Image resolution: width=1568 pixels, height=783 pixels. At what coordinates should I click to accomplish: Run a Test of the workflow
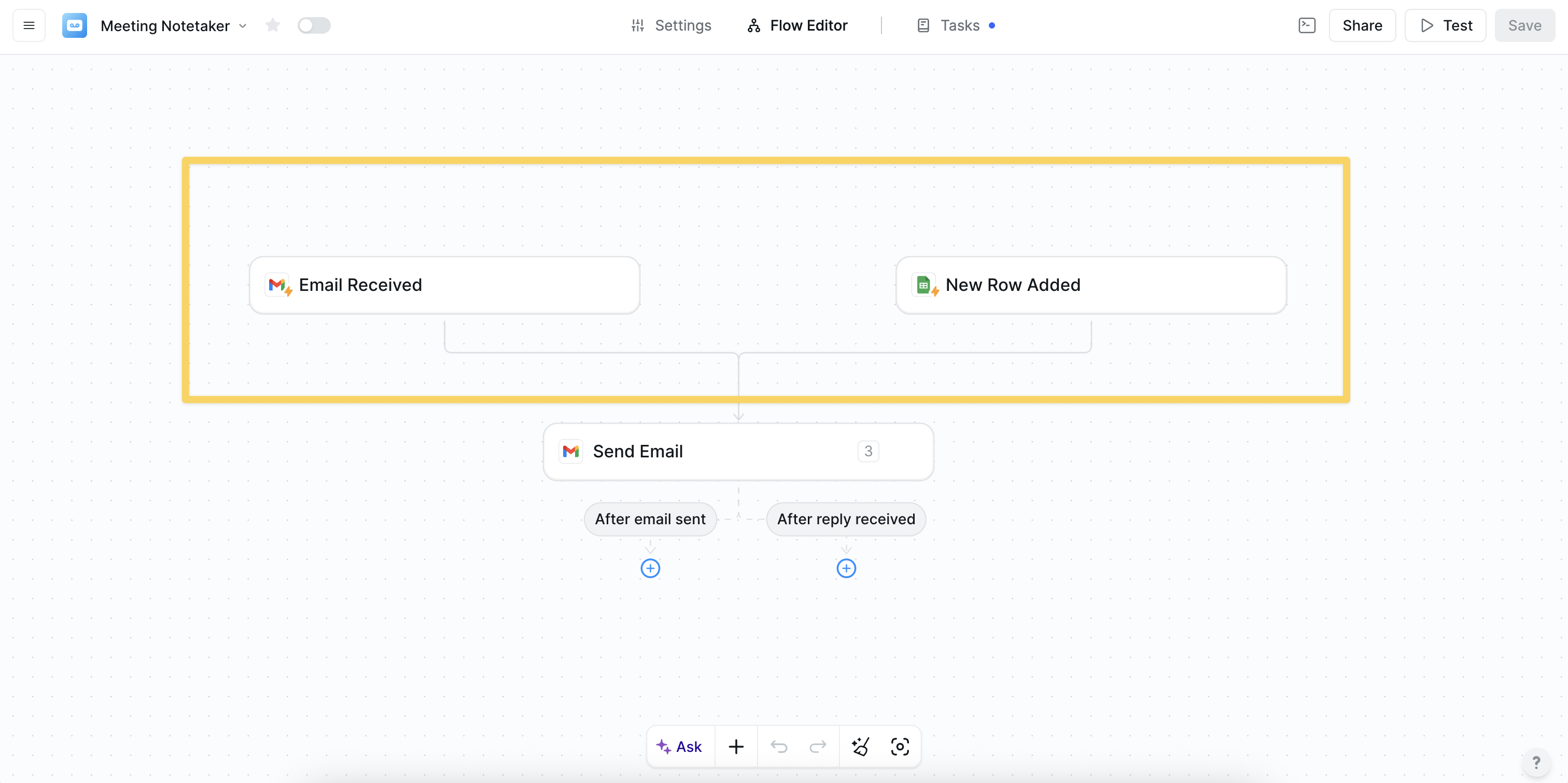[1446, 25]
